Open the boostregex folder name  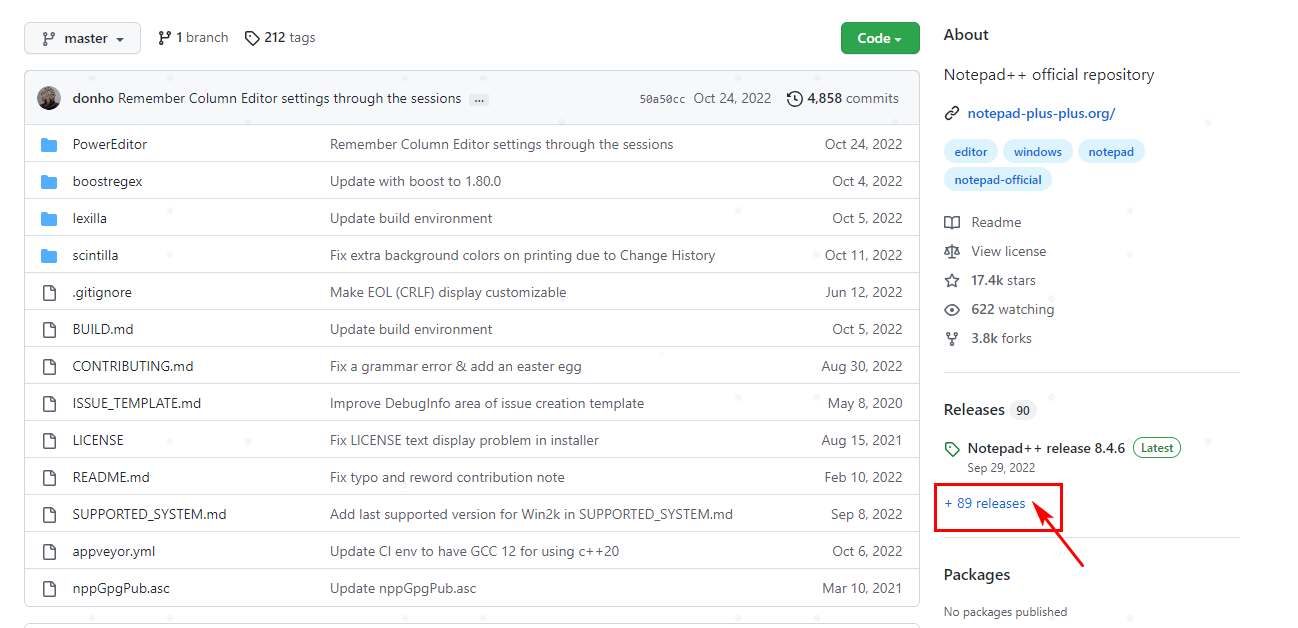click(x=108, y=182)
